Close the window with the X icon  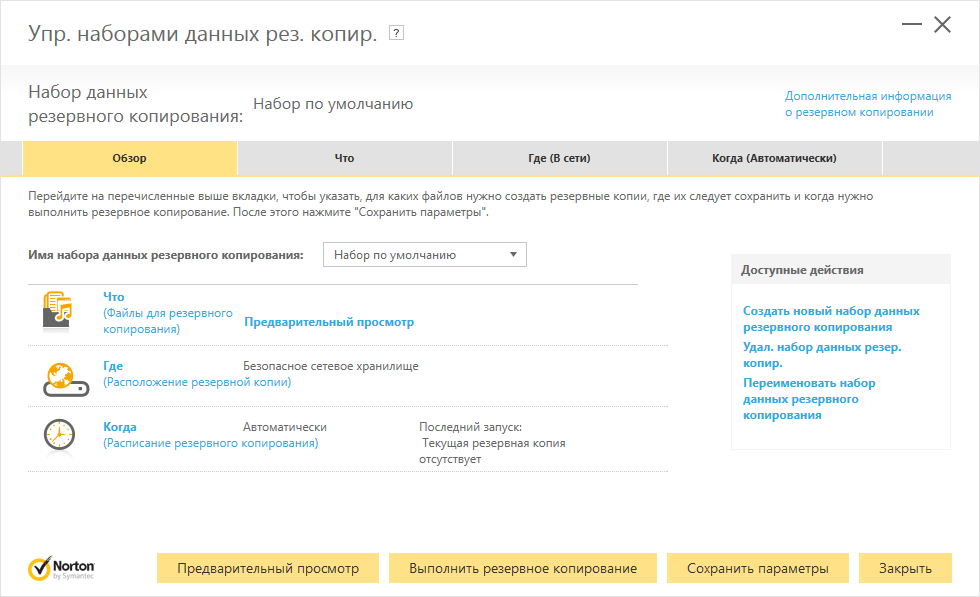point(942,25)
